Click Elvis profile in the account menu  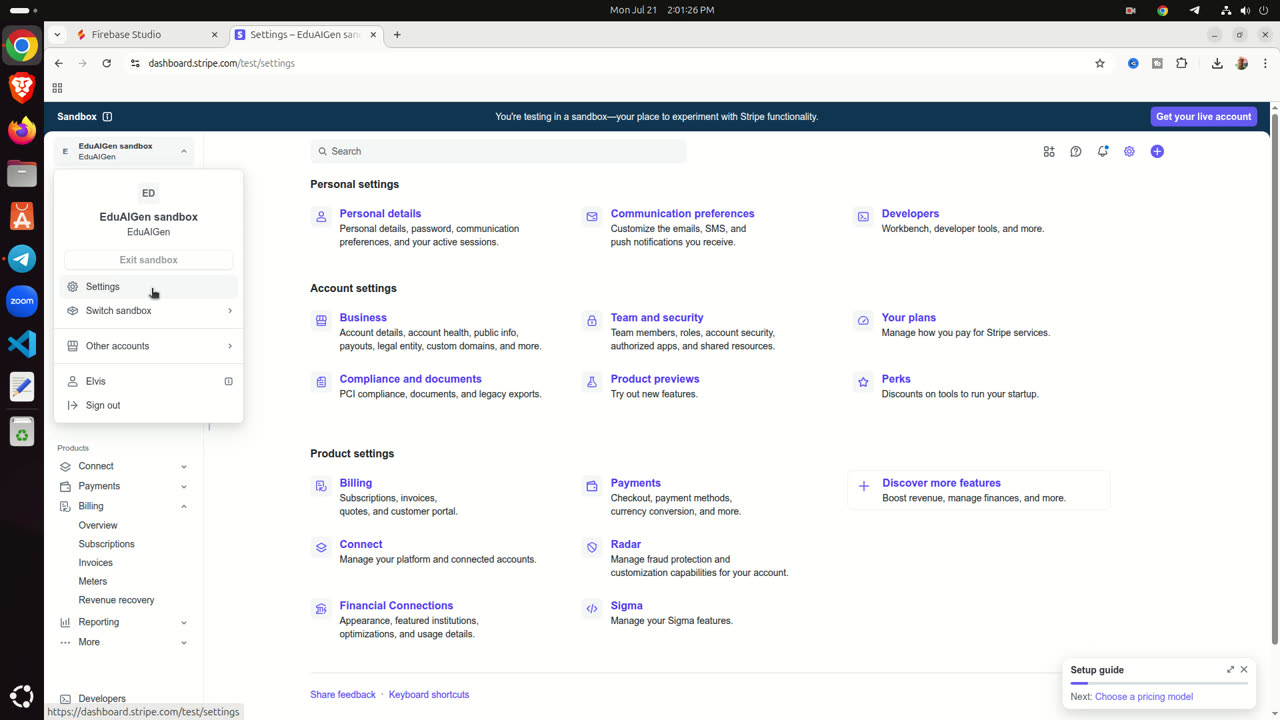[x=149, y=382]
